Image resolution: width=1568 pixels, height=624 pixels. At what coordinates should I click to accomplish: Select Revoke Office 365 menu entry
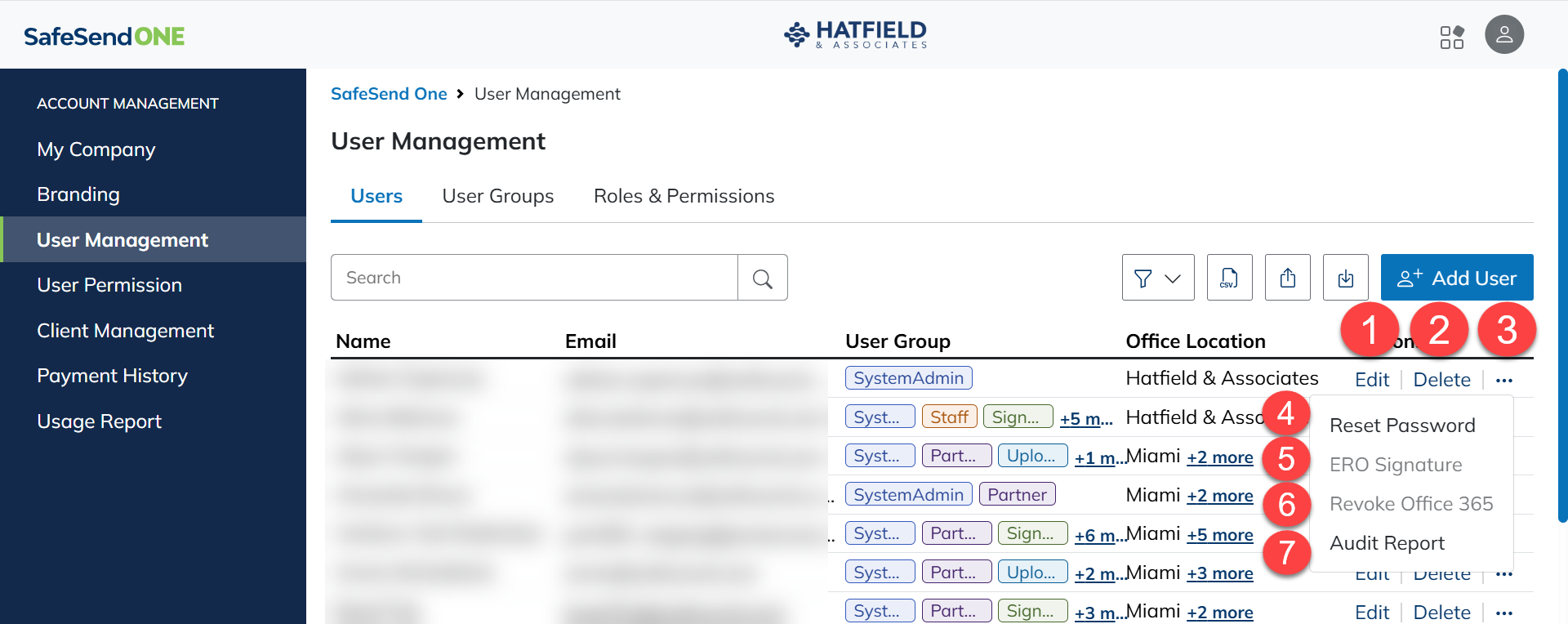tap(1411, 504)
